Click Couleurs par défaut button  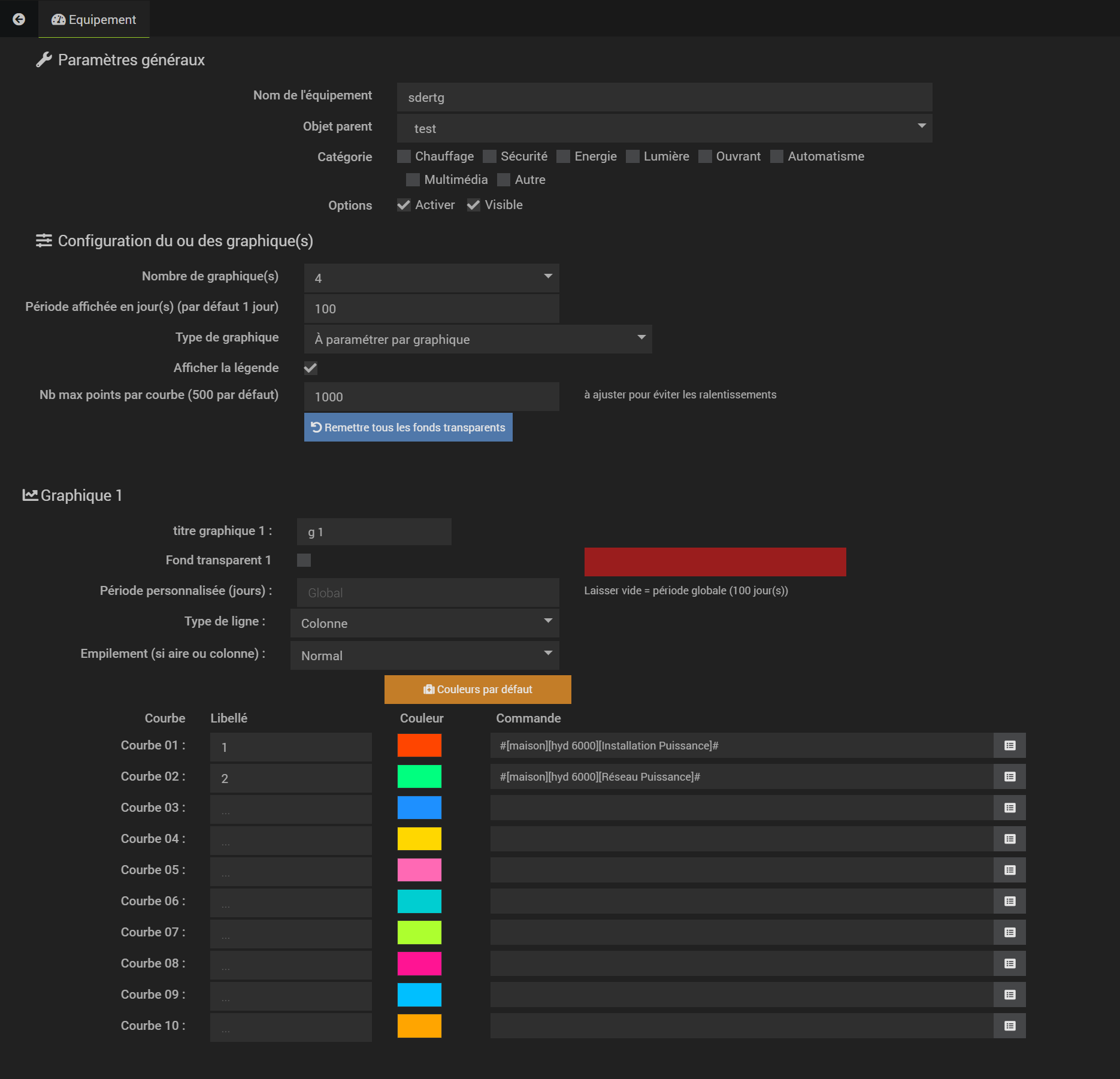pyautogui.click(x=478, y=690)
